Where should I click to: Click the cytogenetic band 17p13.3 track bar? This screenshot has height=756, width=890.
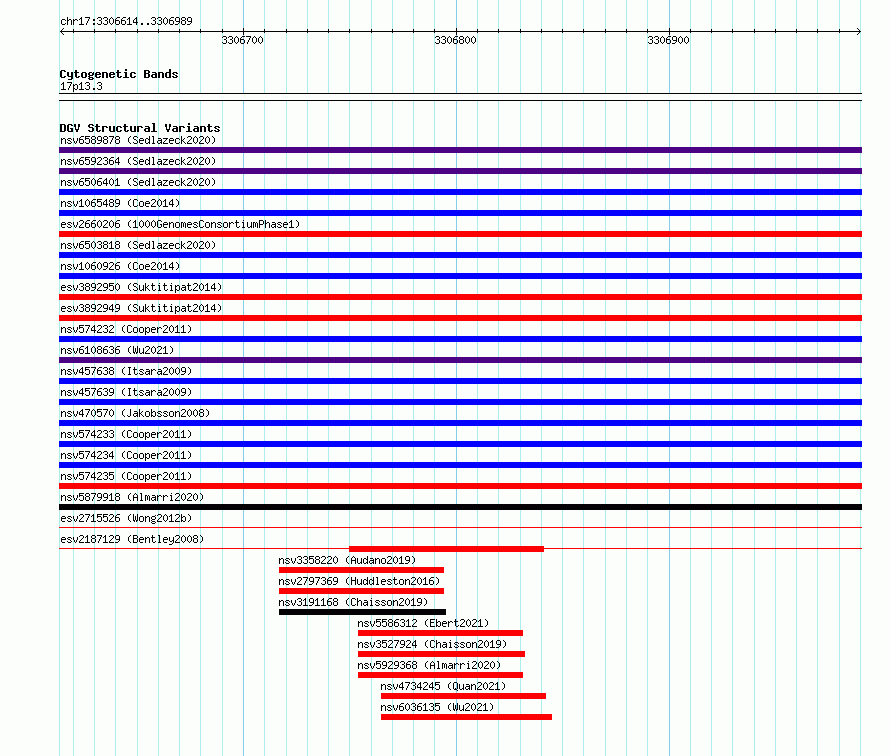click(x=460, y=97)
